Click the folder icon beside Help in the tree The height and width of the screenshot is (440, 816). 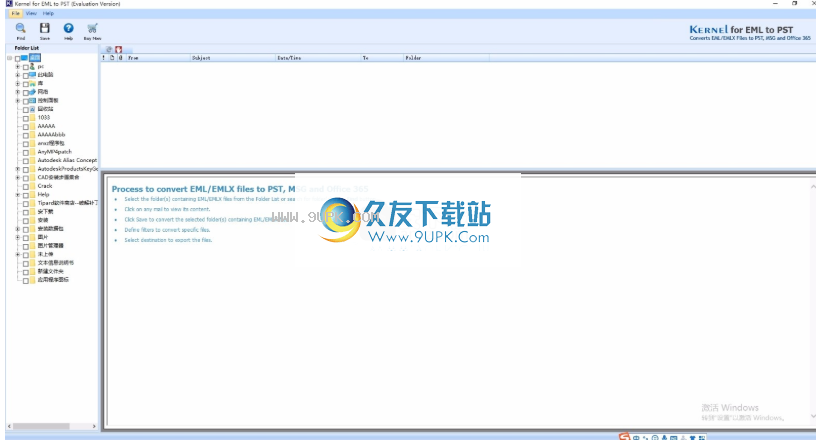[33, 194]
